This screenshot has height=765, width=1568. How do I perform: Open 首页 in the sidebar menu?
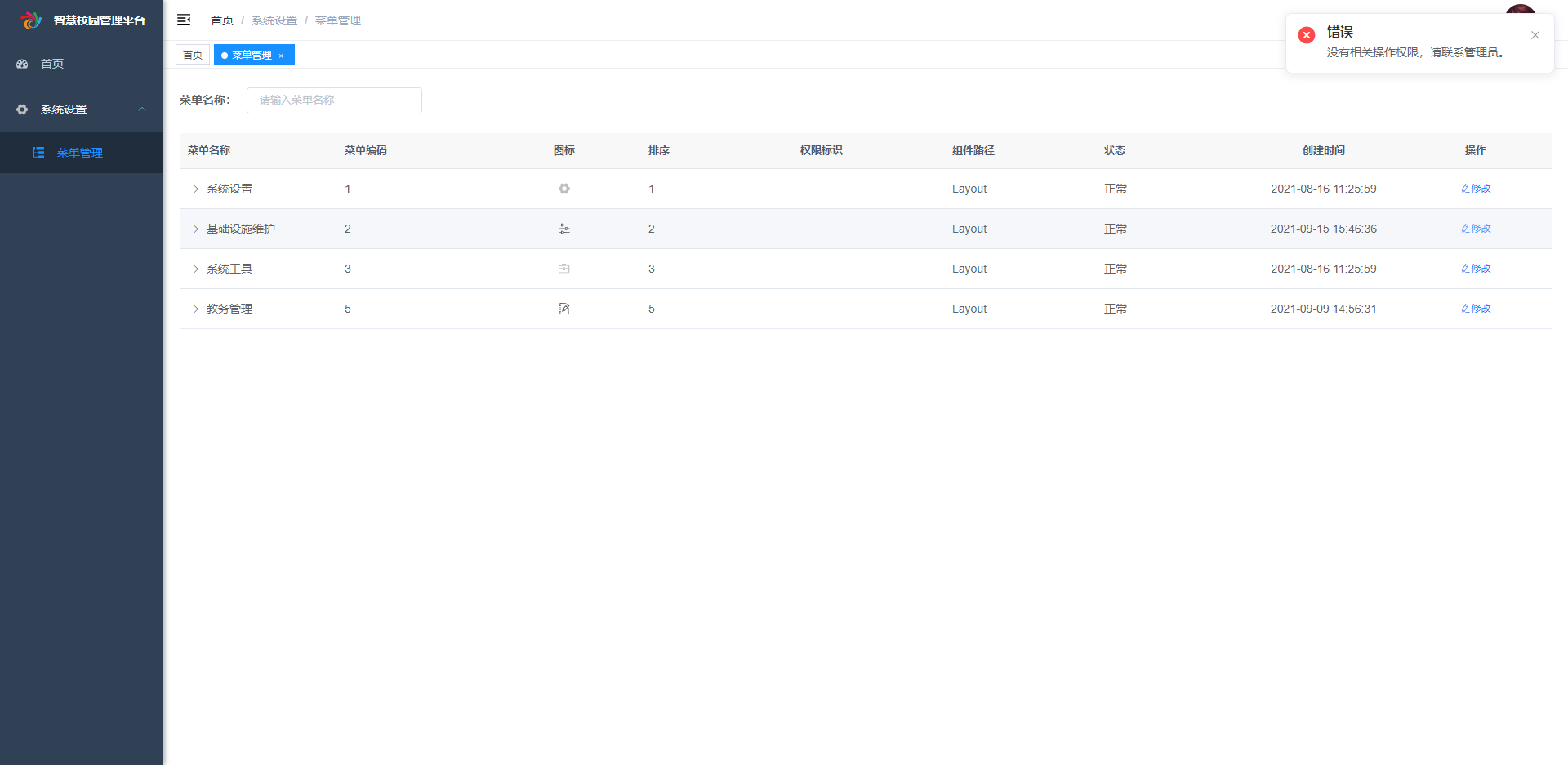pos(82,64)
